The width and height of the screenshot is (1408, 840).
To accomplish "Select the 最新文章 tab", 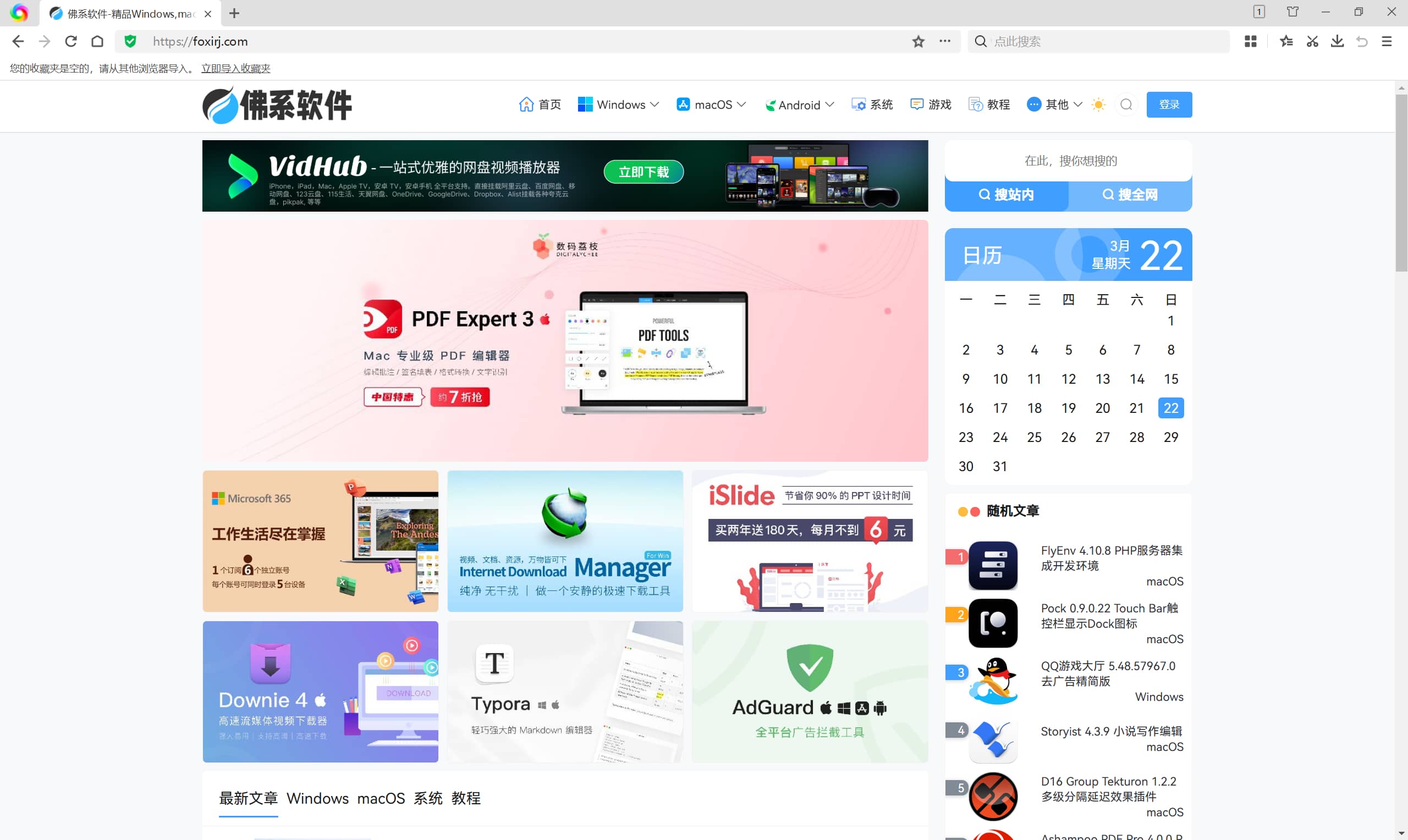I will pyautogui.click(x=248, y=798).
